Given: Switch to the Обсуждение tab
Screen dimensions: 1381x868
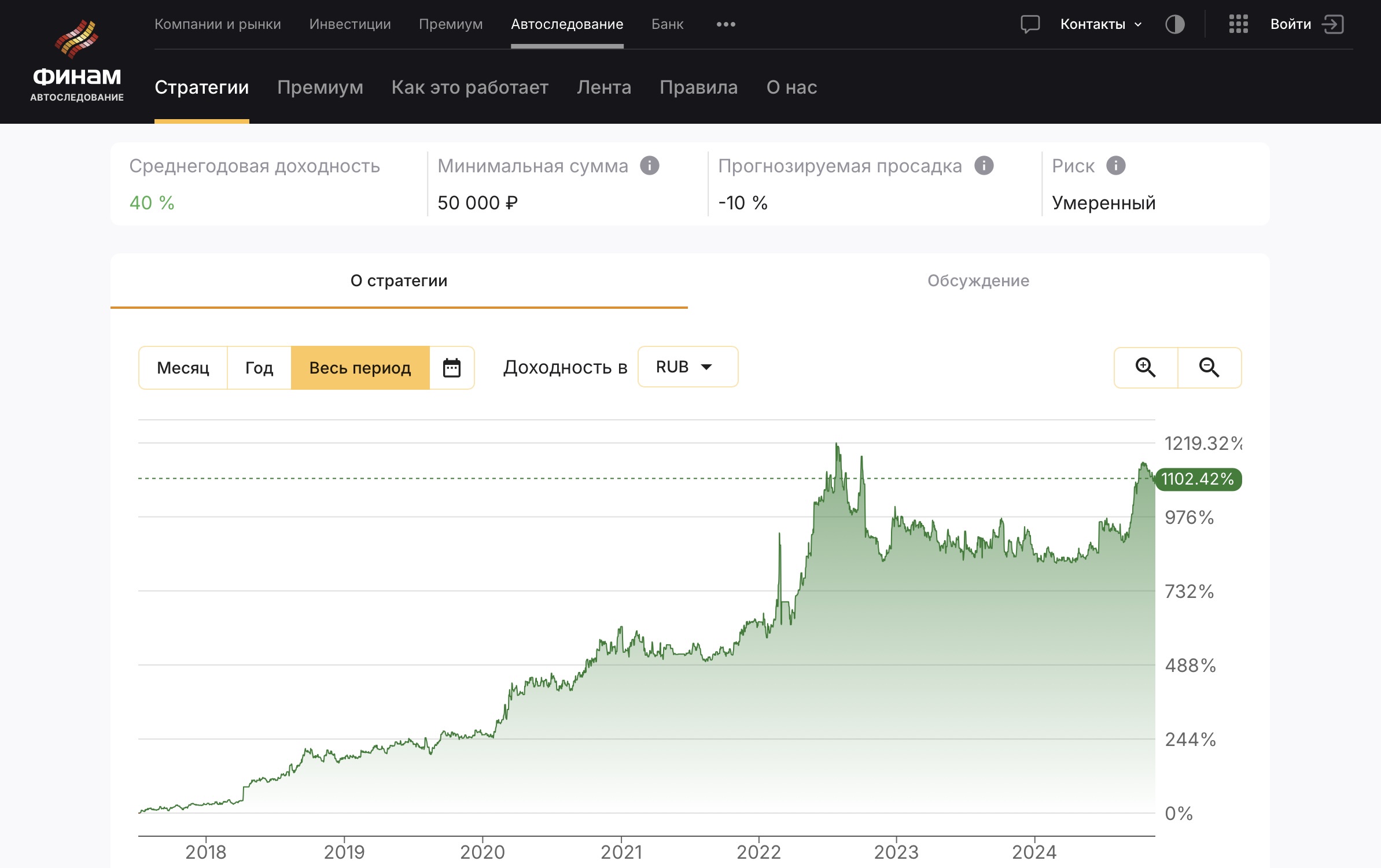Looking at the screenshot, I should tap(978, 280).
